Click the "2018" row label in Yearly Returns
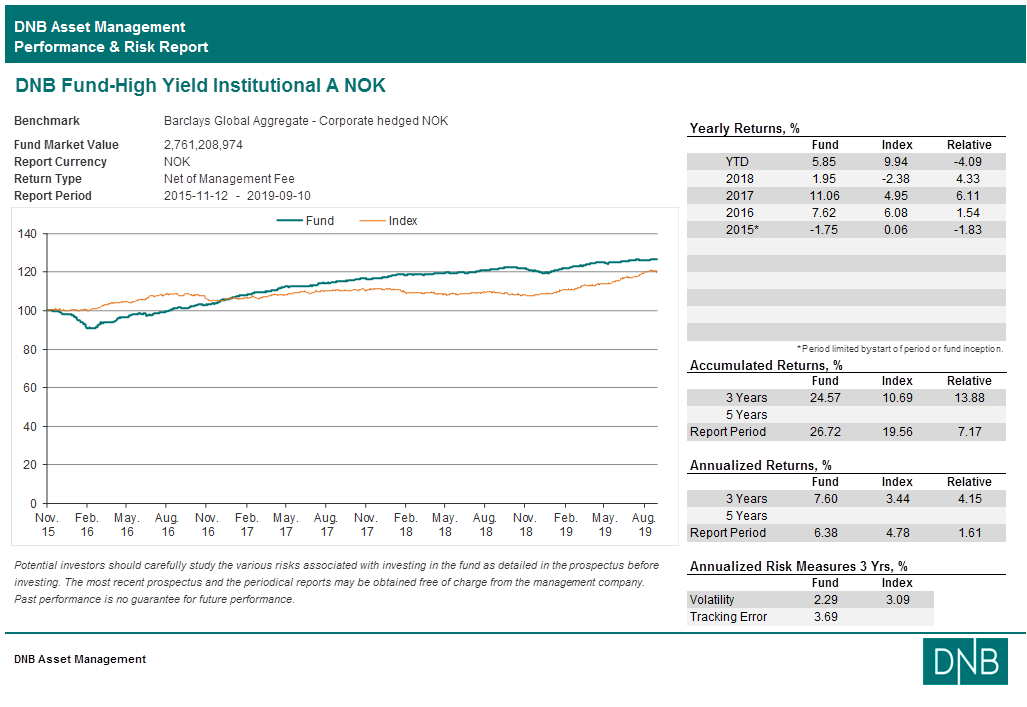1027x707 pixels. click(739, 179)
